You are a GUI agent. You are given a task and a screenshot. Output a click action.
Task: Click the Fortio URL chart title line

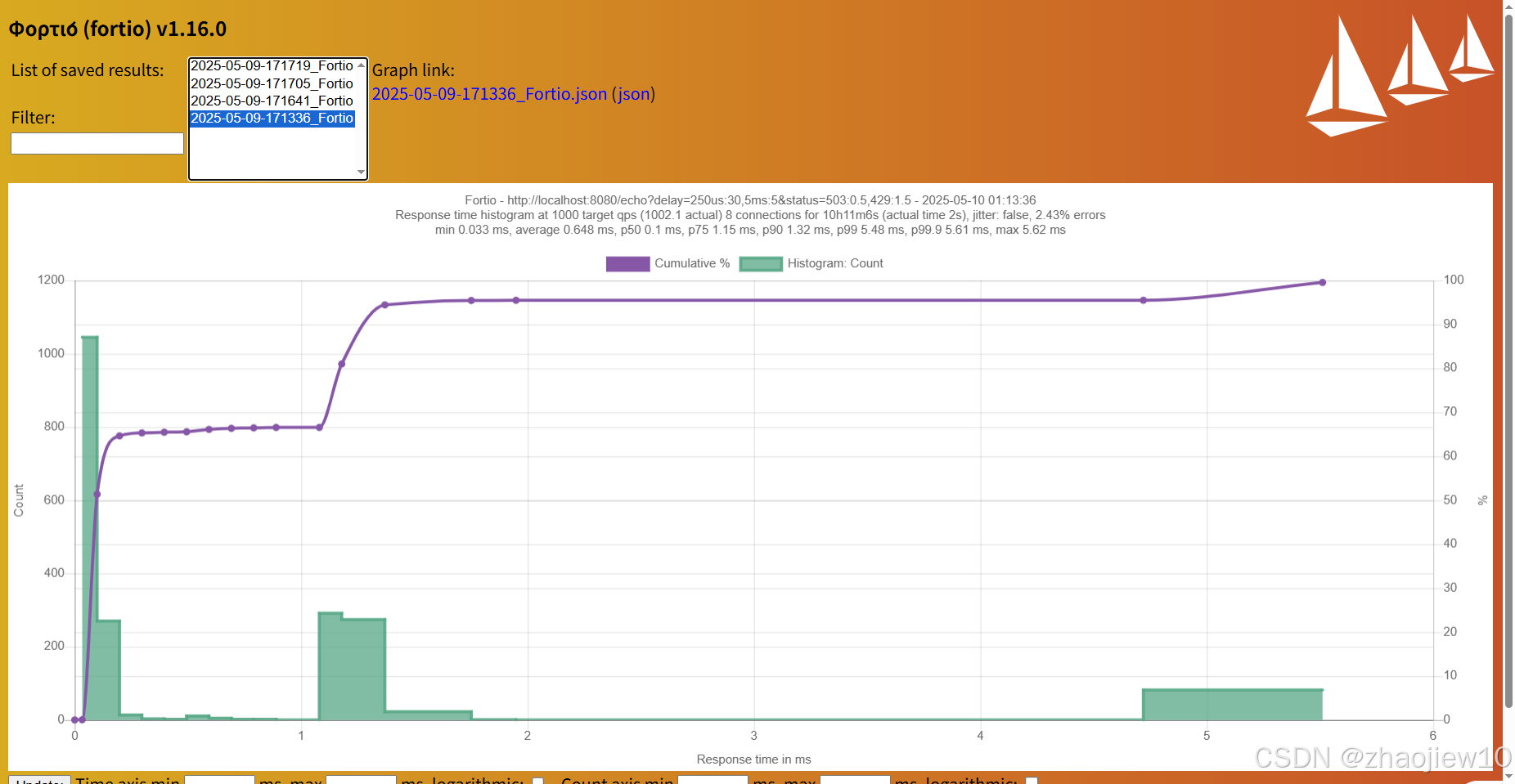click(750, 200)
